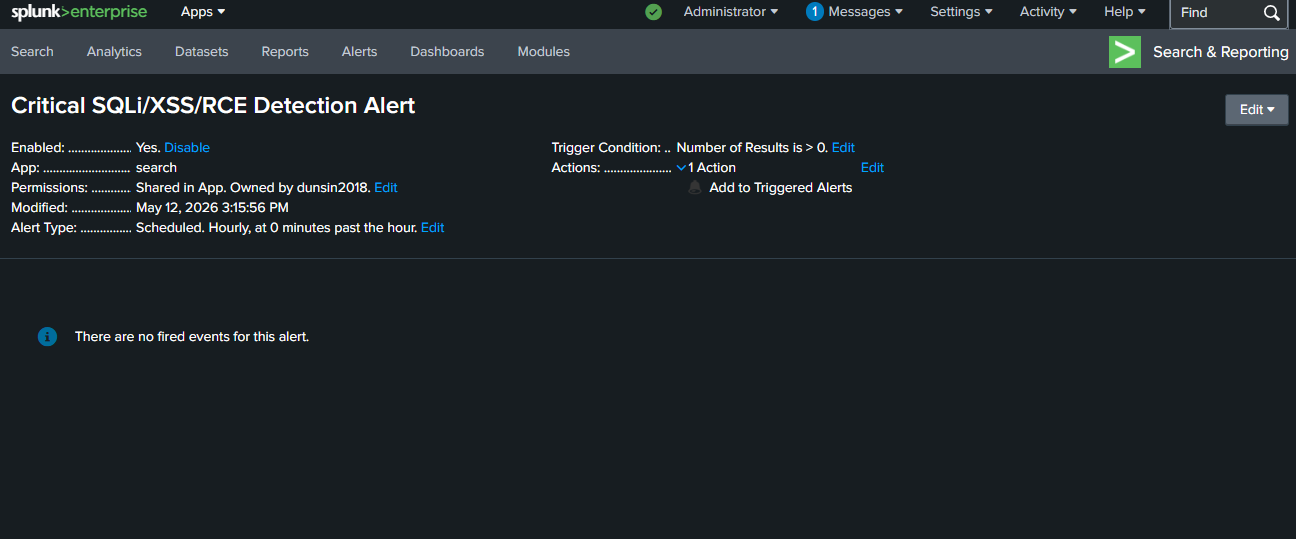Open the Help dropdown menu
Image resolution: width=1296 pixels, height=539 pixels.
click(1125, 12)
